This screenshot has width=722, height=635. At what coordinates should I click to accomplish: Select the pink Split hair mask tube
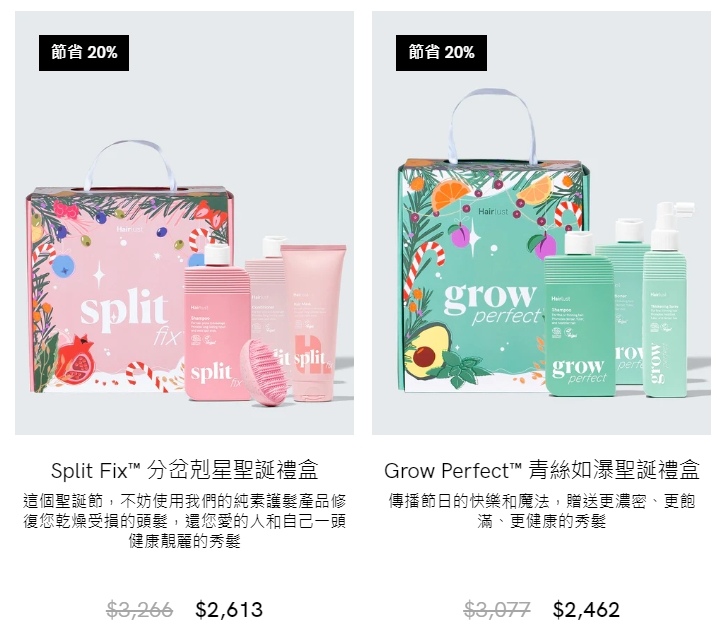coord(313,322)
